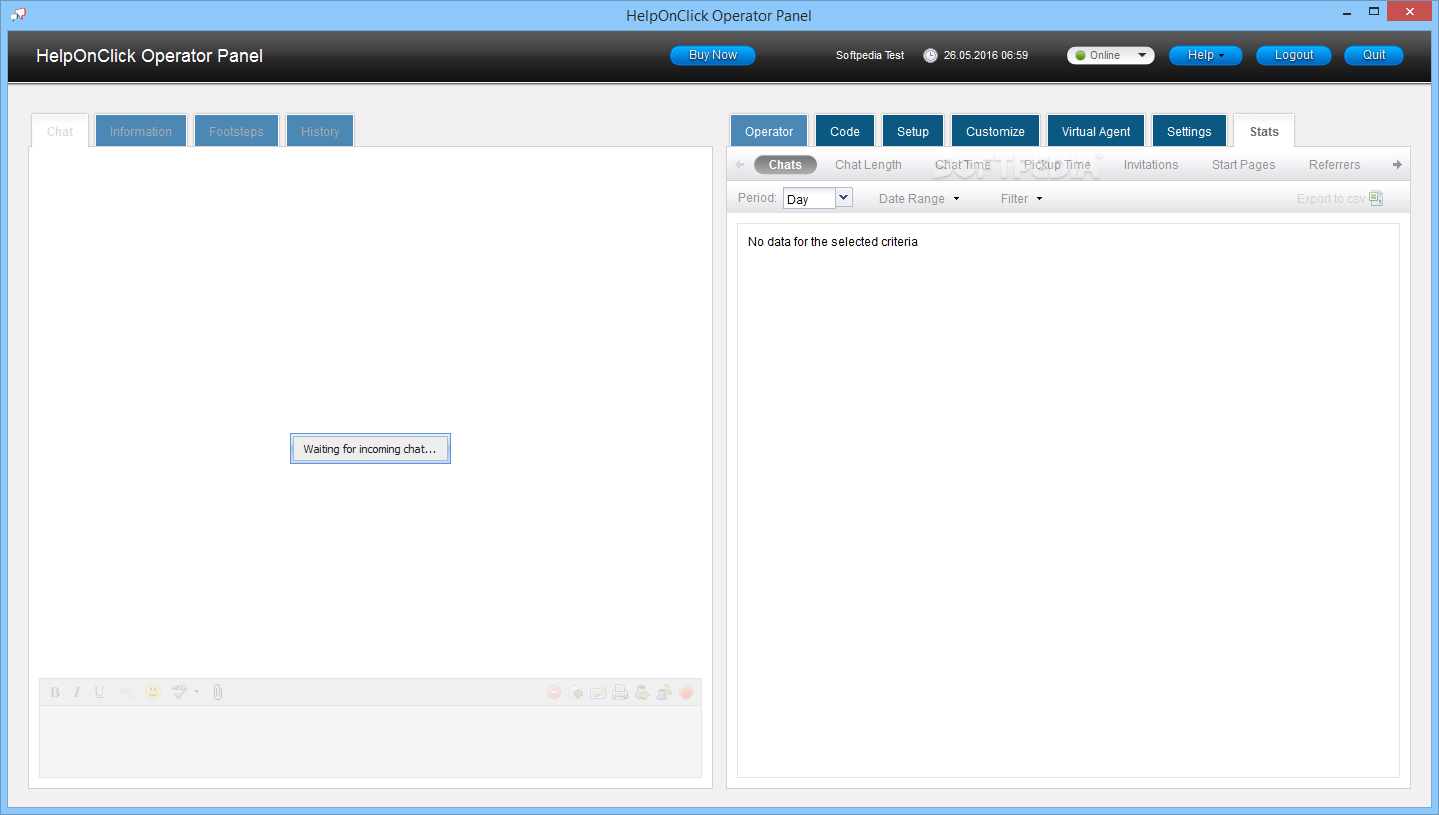Click the Softpedia Test user name
This screenshot has width=1439, height=815.
pyautogui.click(x=870, y=56)
